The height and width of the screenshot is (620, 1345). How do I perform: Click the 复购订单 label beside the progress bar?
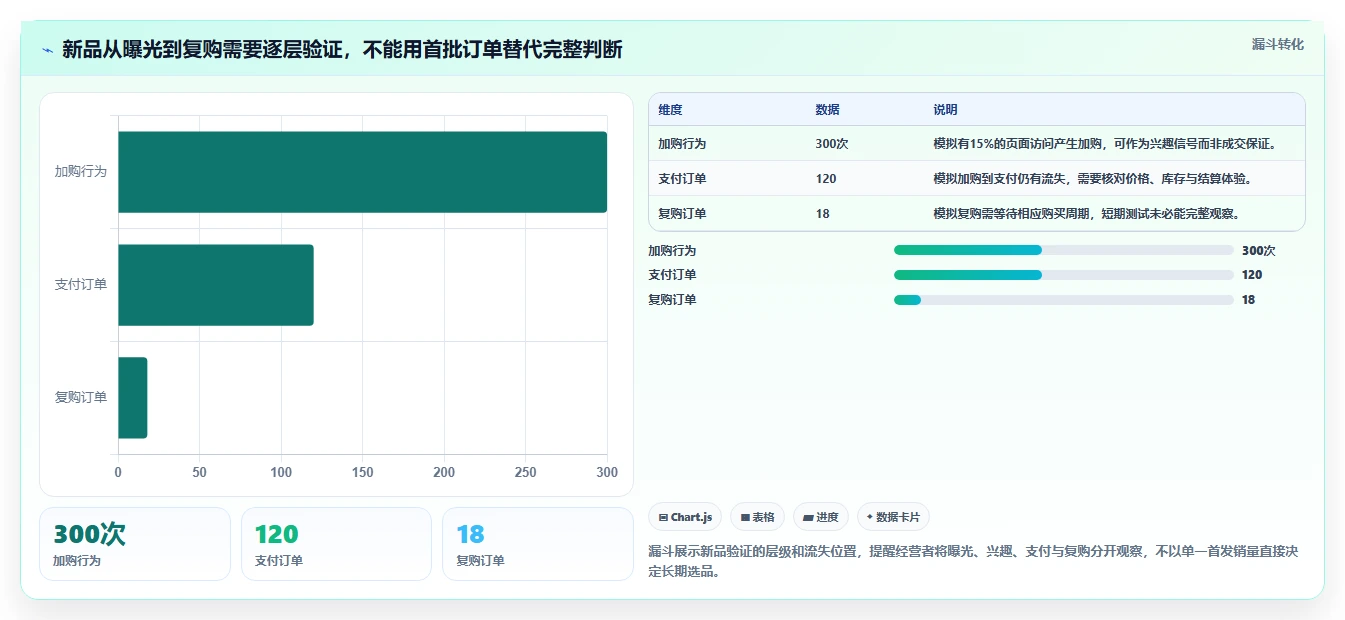click(672, 300)
